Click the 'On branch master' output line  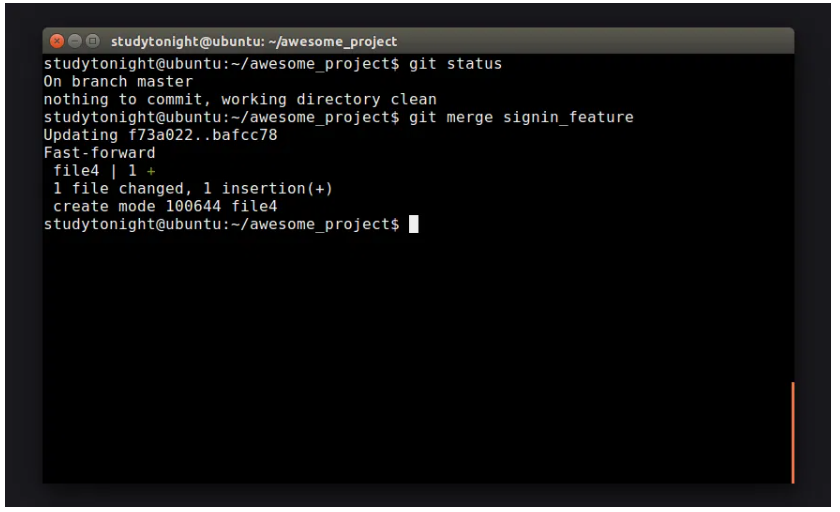pos(118,81)
